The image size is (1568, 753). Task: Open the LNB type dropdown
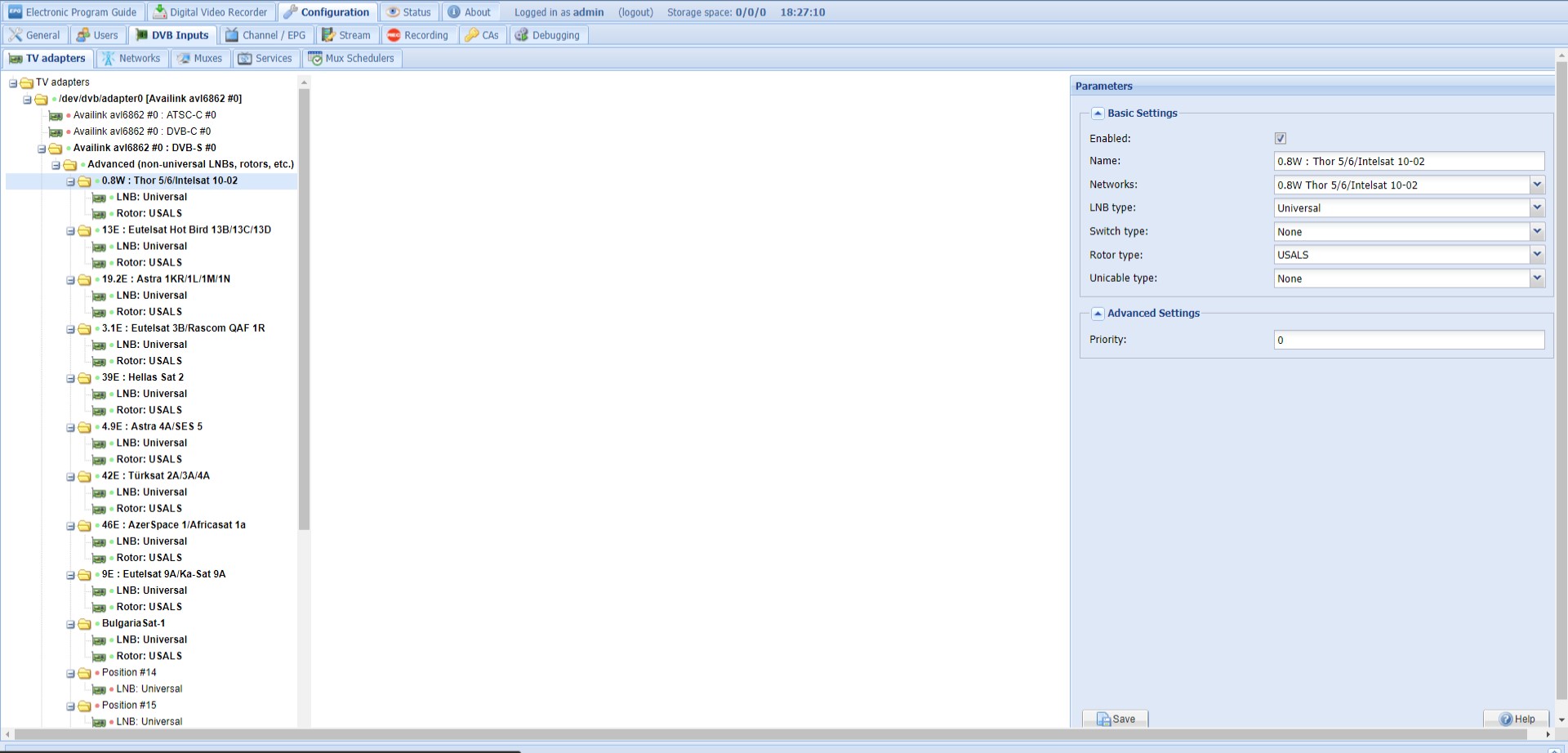[1537, 207]
